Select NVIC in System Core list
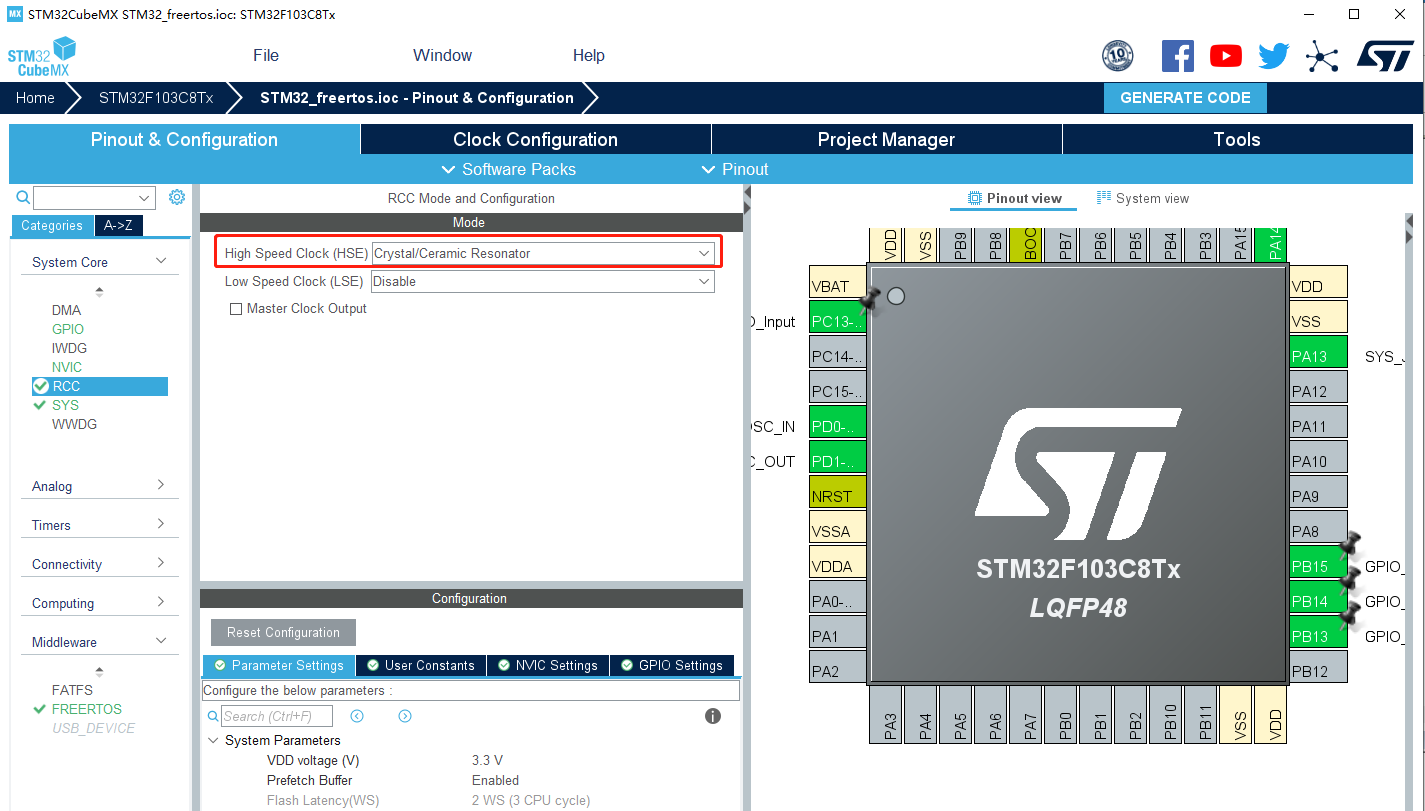Viewport: 1425px width, 811px height. (x=67, y=367)
